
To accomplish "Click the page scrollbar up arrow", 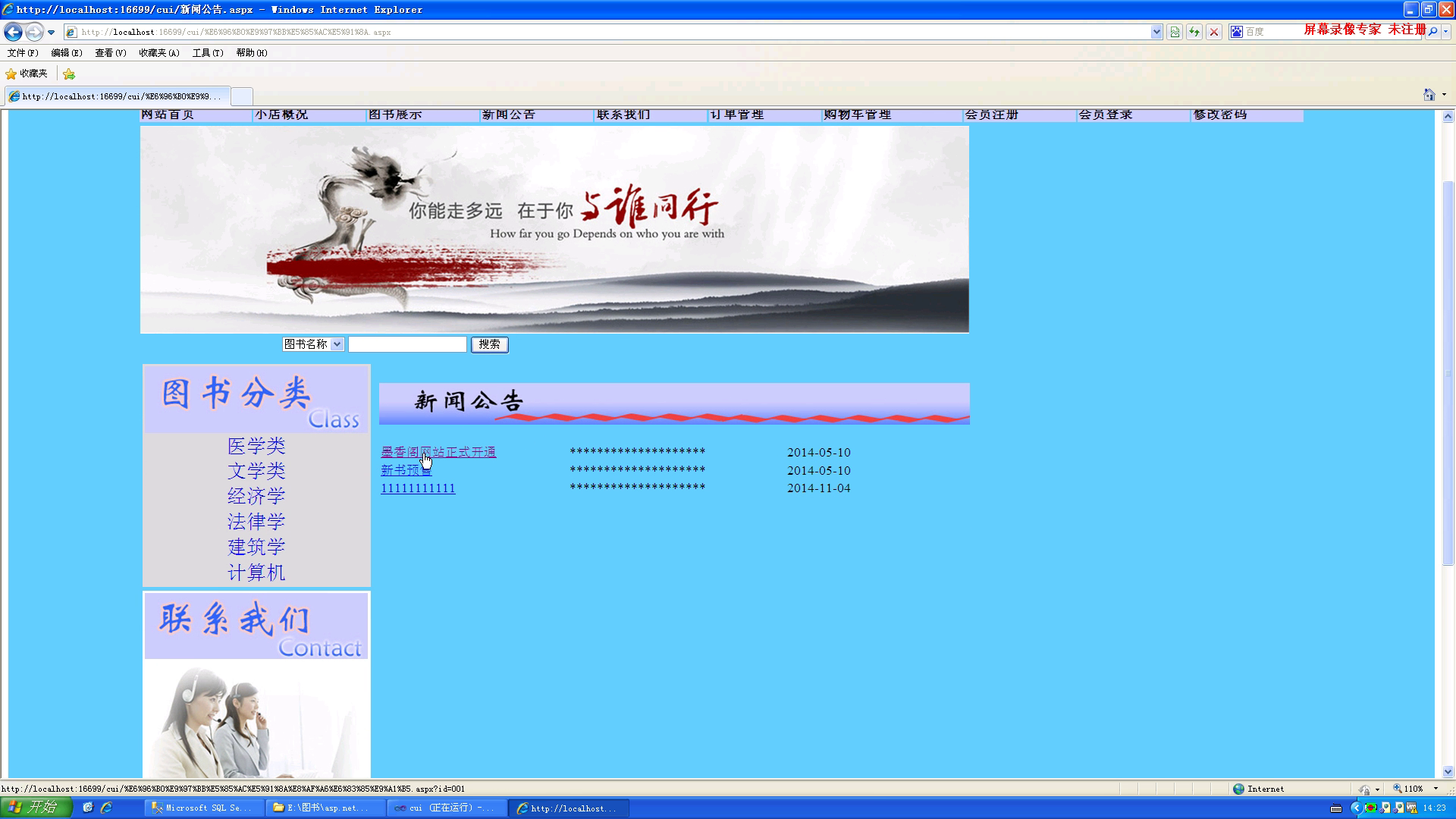I will [1448, 117].
